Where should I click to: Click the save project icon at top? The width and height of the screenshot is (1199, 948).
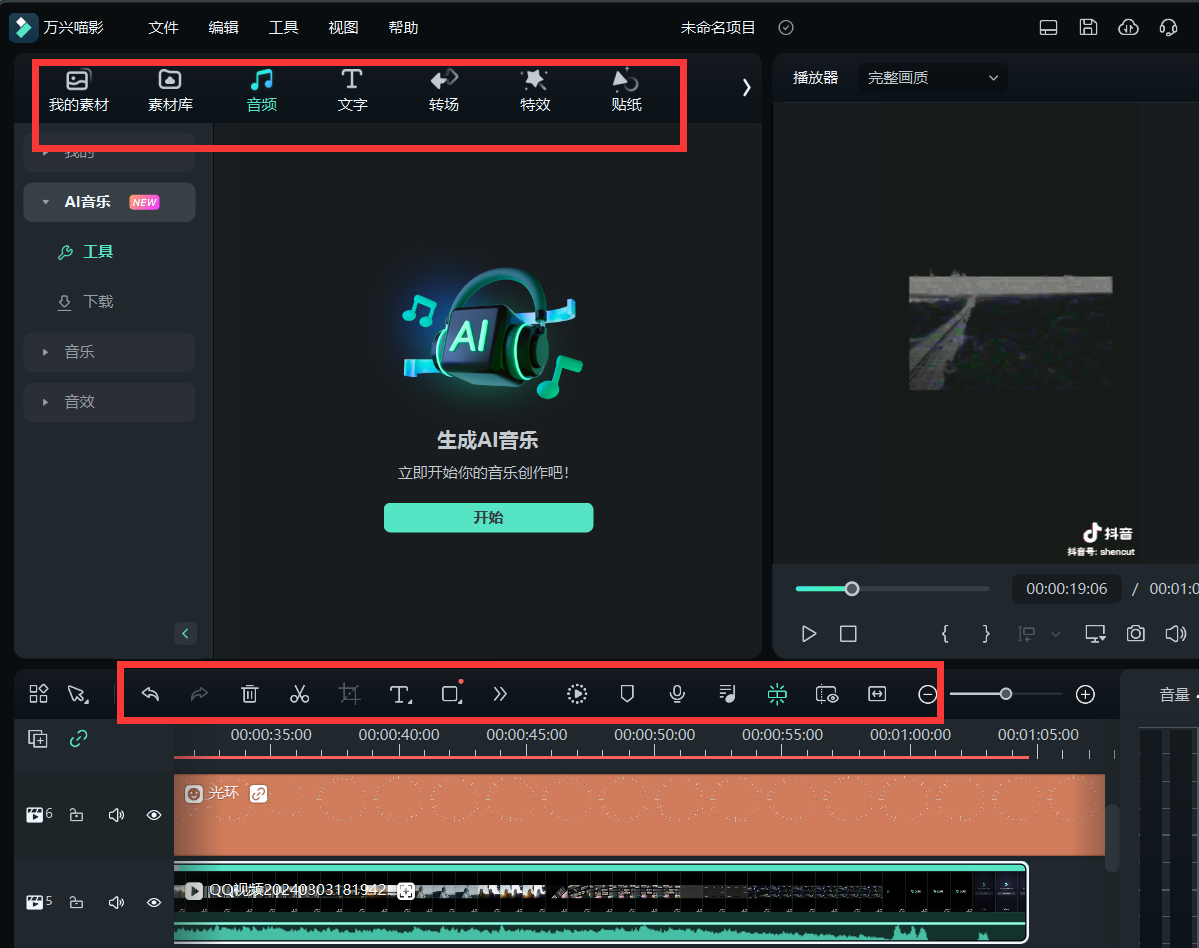coord(1088,28)
